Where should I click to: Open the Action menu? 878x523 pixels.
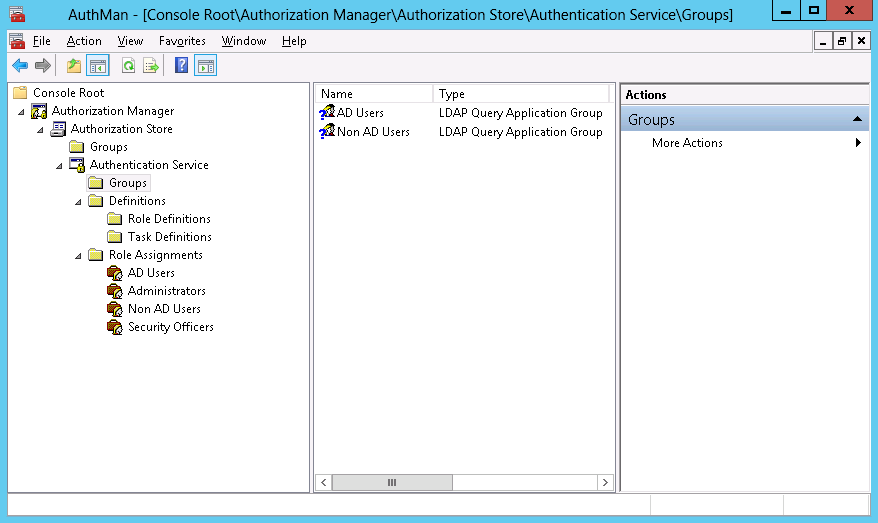pyautogui.click(x=84, y=41)
